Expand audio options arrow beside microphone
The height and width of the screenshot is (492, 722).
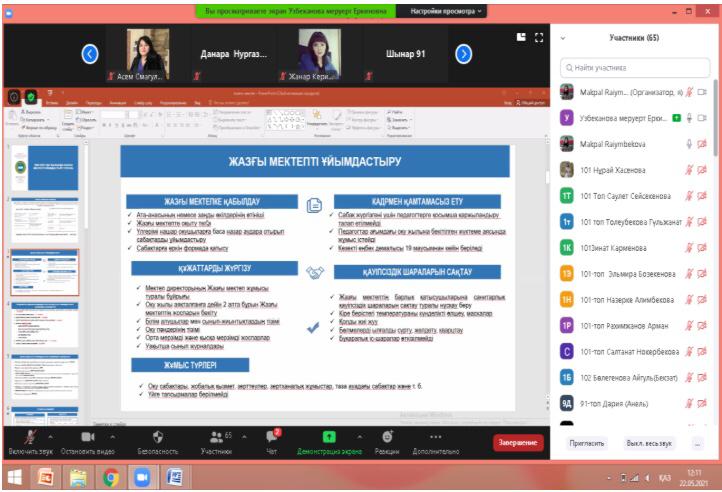pos(51,437)
